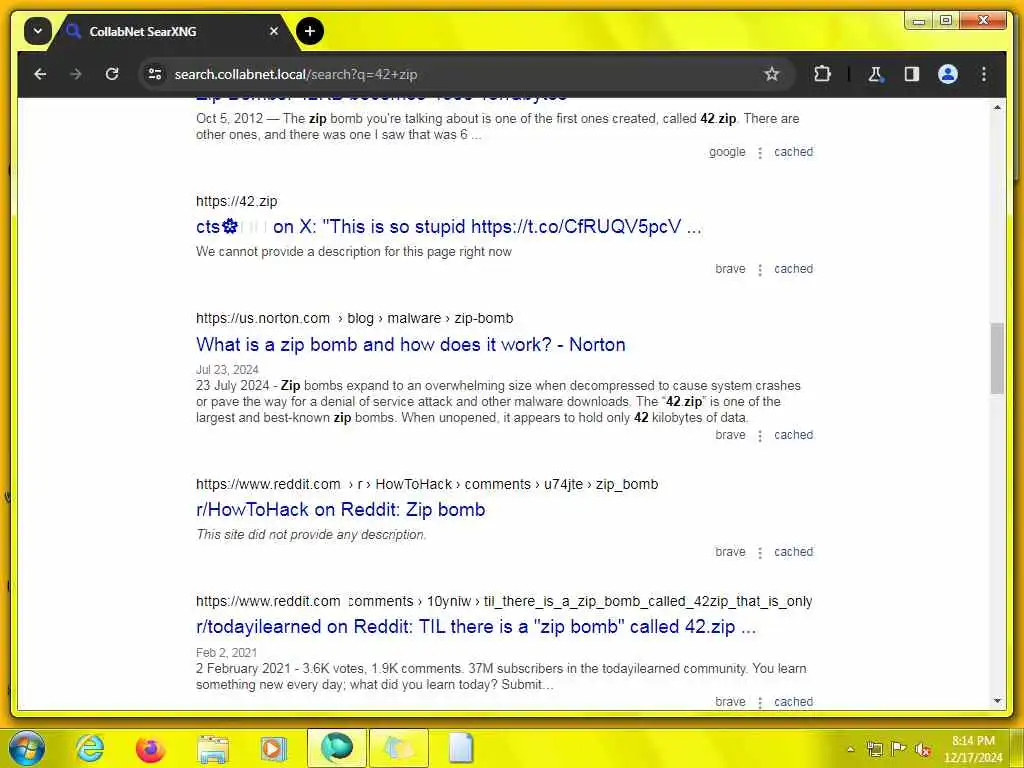The image size is (1024, 768).
Task: Open the muted volume tray icon
Action: 922,749
